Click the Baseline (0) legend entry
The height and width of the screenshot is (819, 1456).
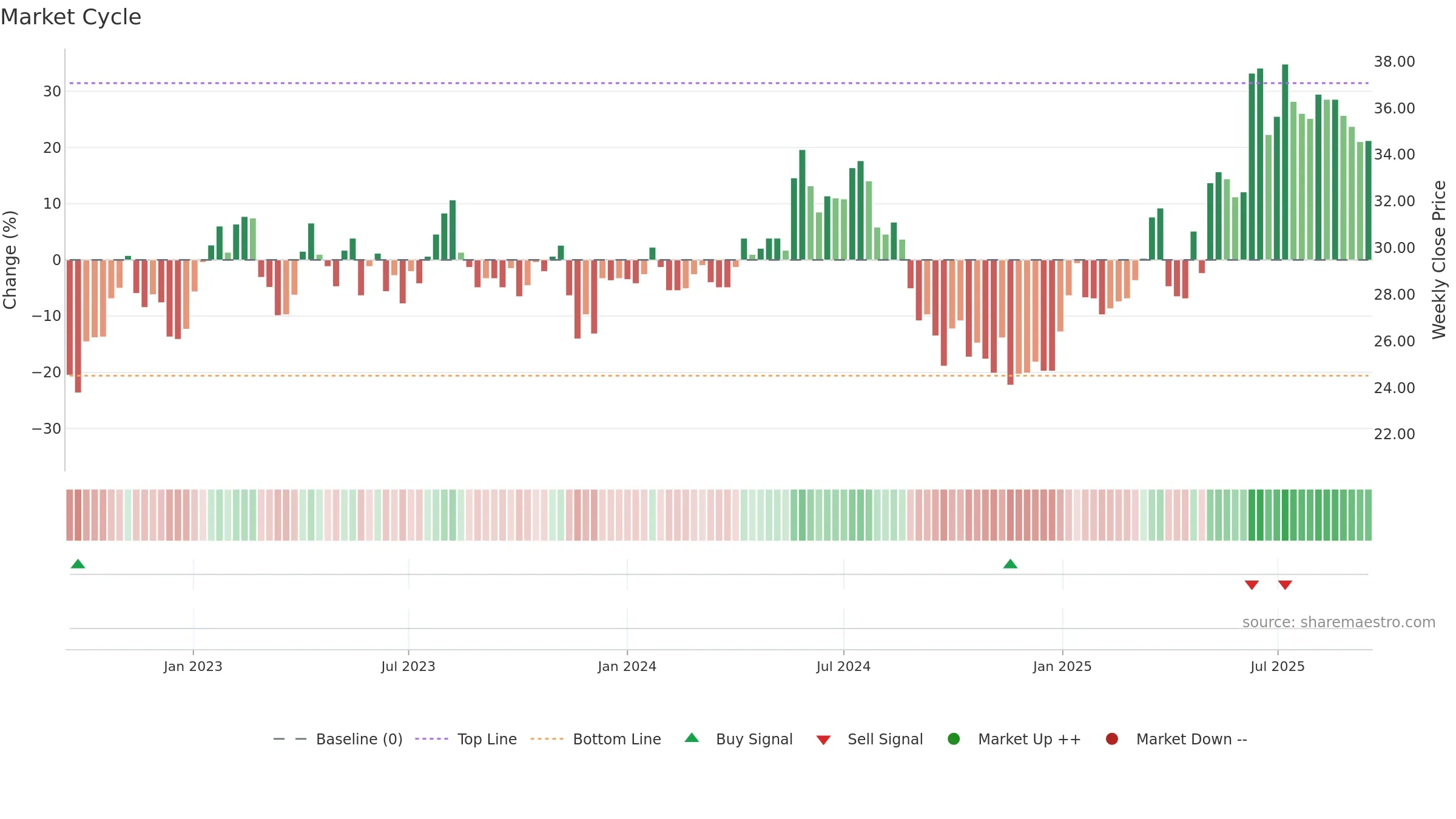pyautogui.click(x=338, y=739)
